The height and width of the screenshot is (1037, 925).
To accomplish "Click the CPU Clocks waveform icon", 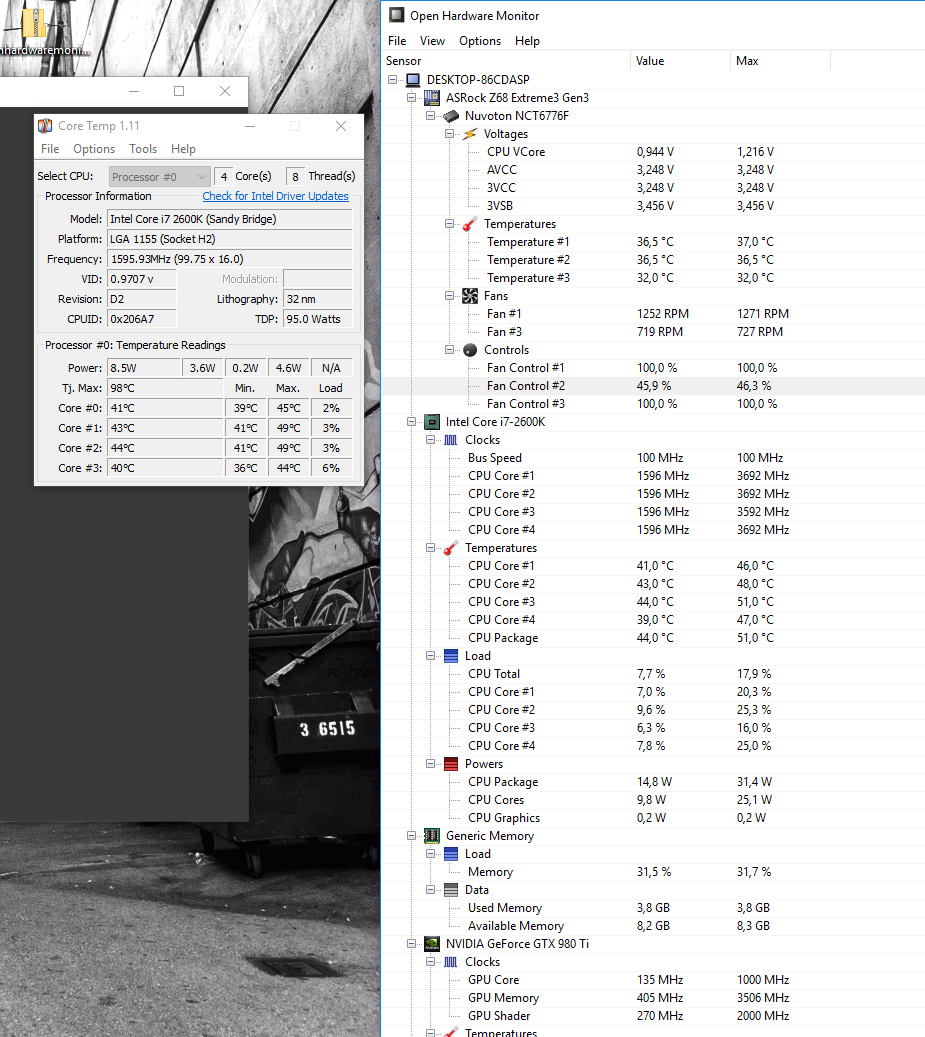I will (451, 440).
